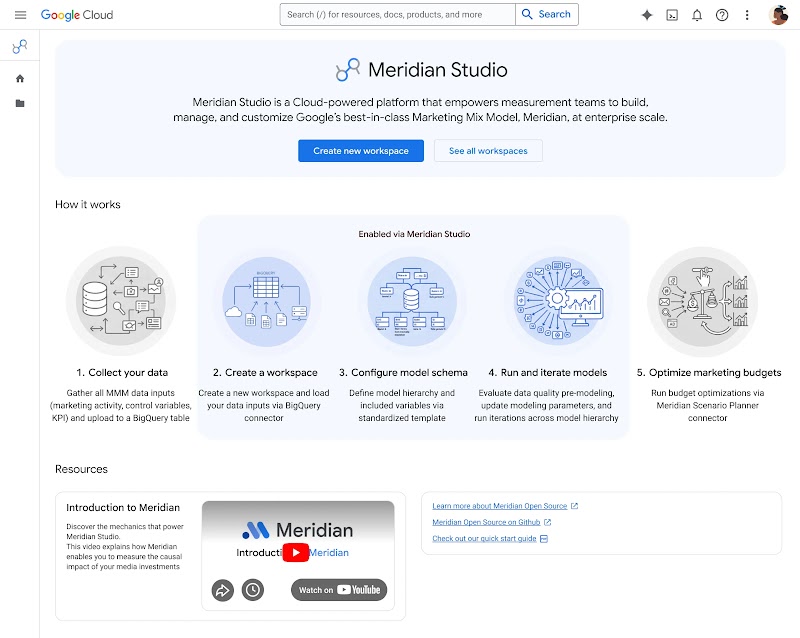The width and height of the screenshot is (800, 638).
Task: Click the Watch later clock icon
Action: 253,590
